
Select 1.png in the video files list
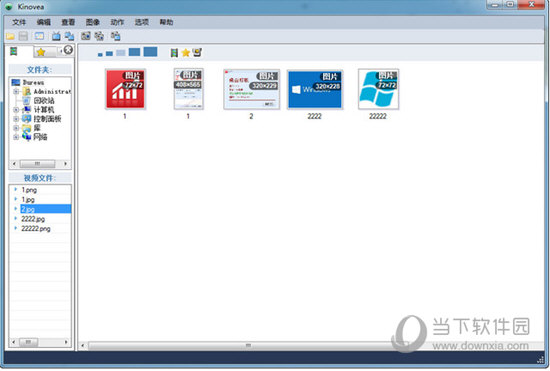[x=29, y=190]
